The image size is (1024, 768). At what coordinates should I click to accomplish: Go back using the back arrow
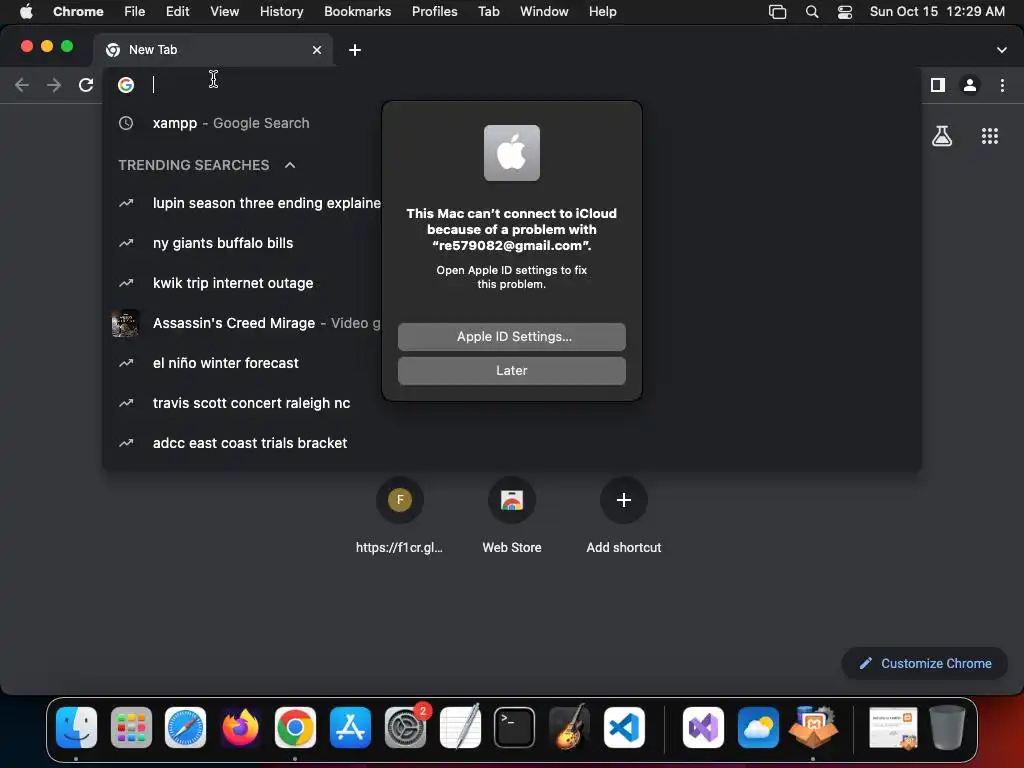coord(22,85)
